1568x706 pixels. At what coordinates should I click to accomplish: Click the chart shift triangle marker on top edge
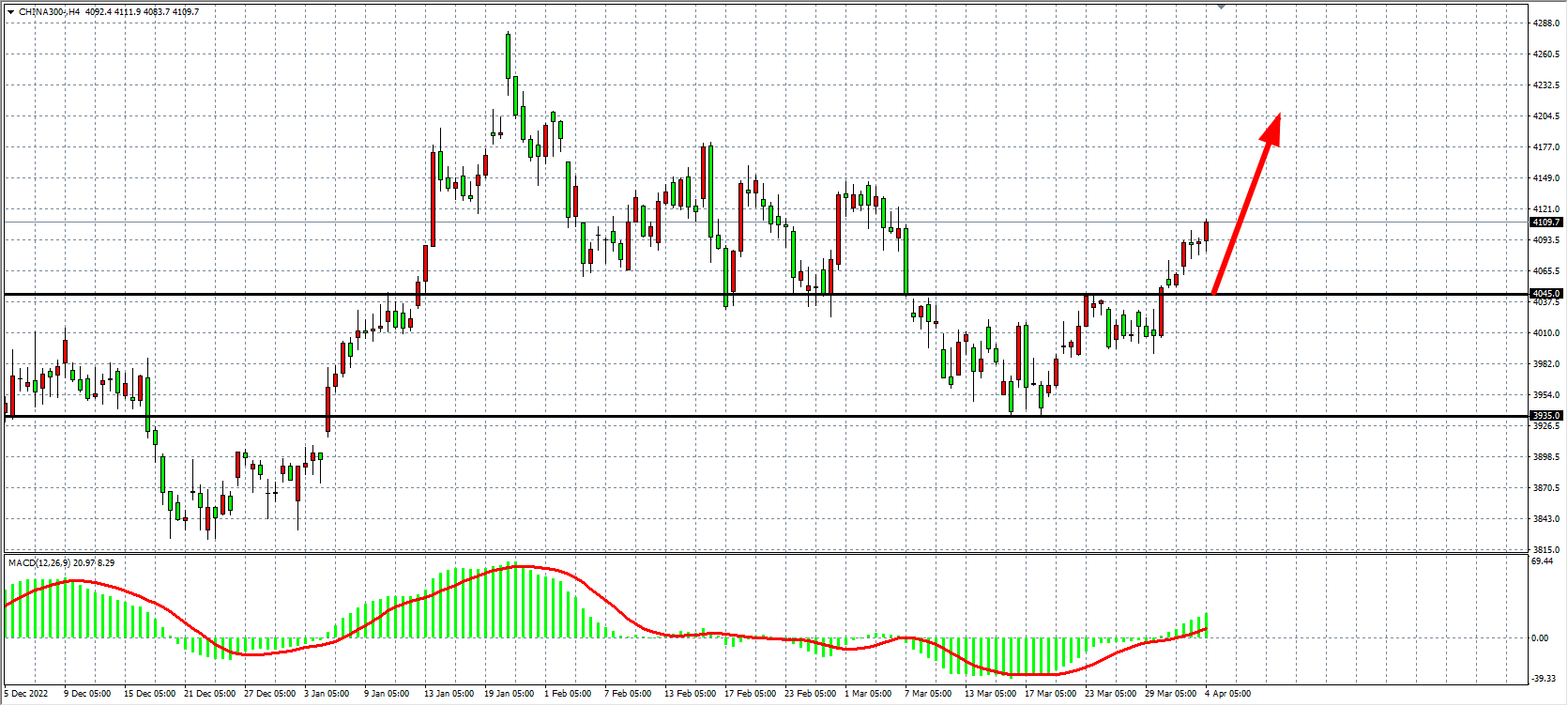[1221, 7]
